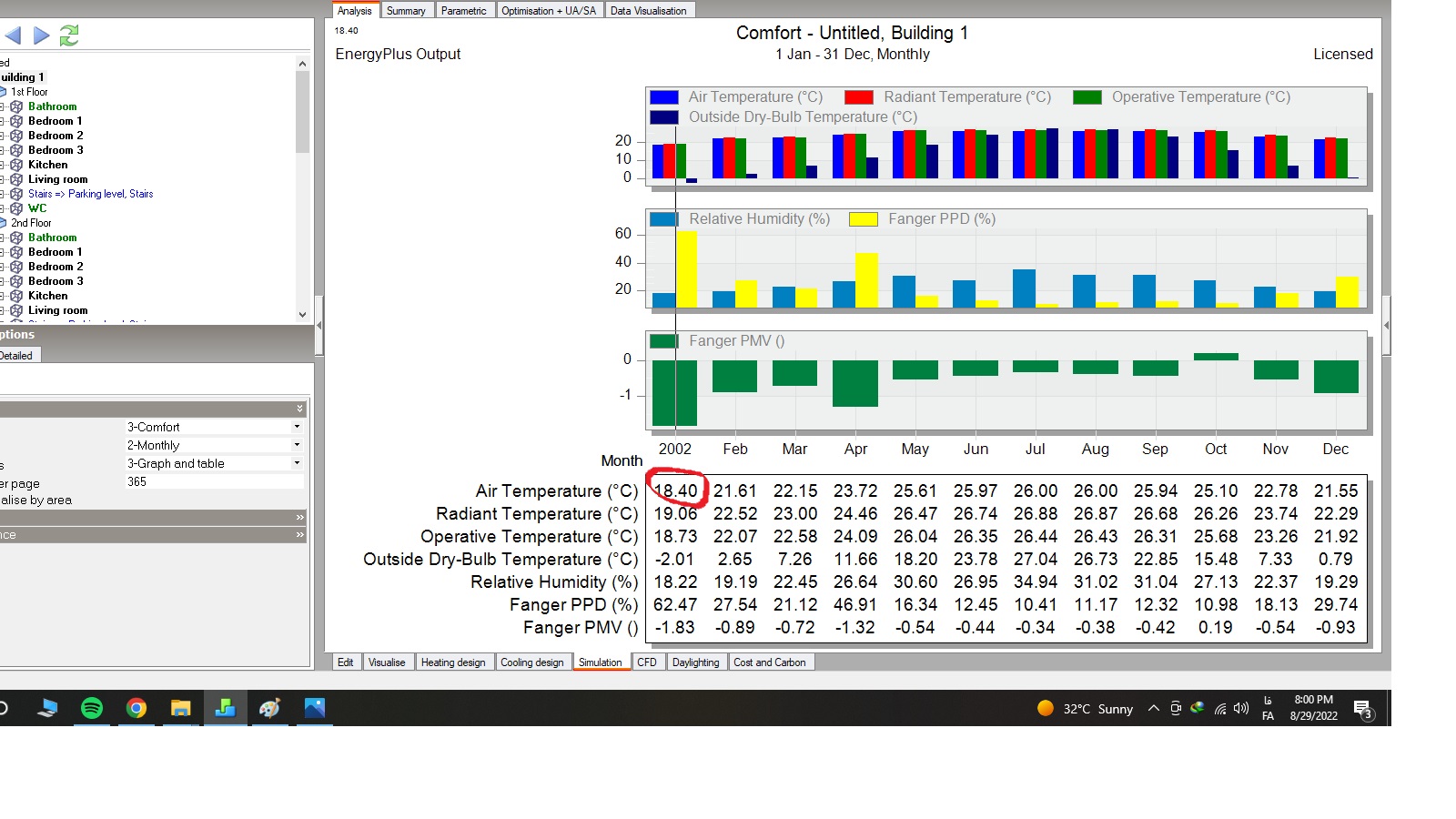1456x819 pixels.
Task: Click the 1st Floor Kitchen zone icon
Action: click(16, 165)
